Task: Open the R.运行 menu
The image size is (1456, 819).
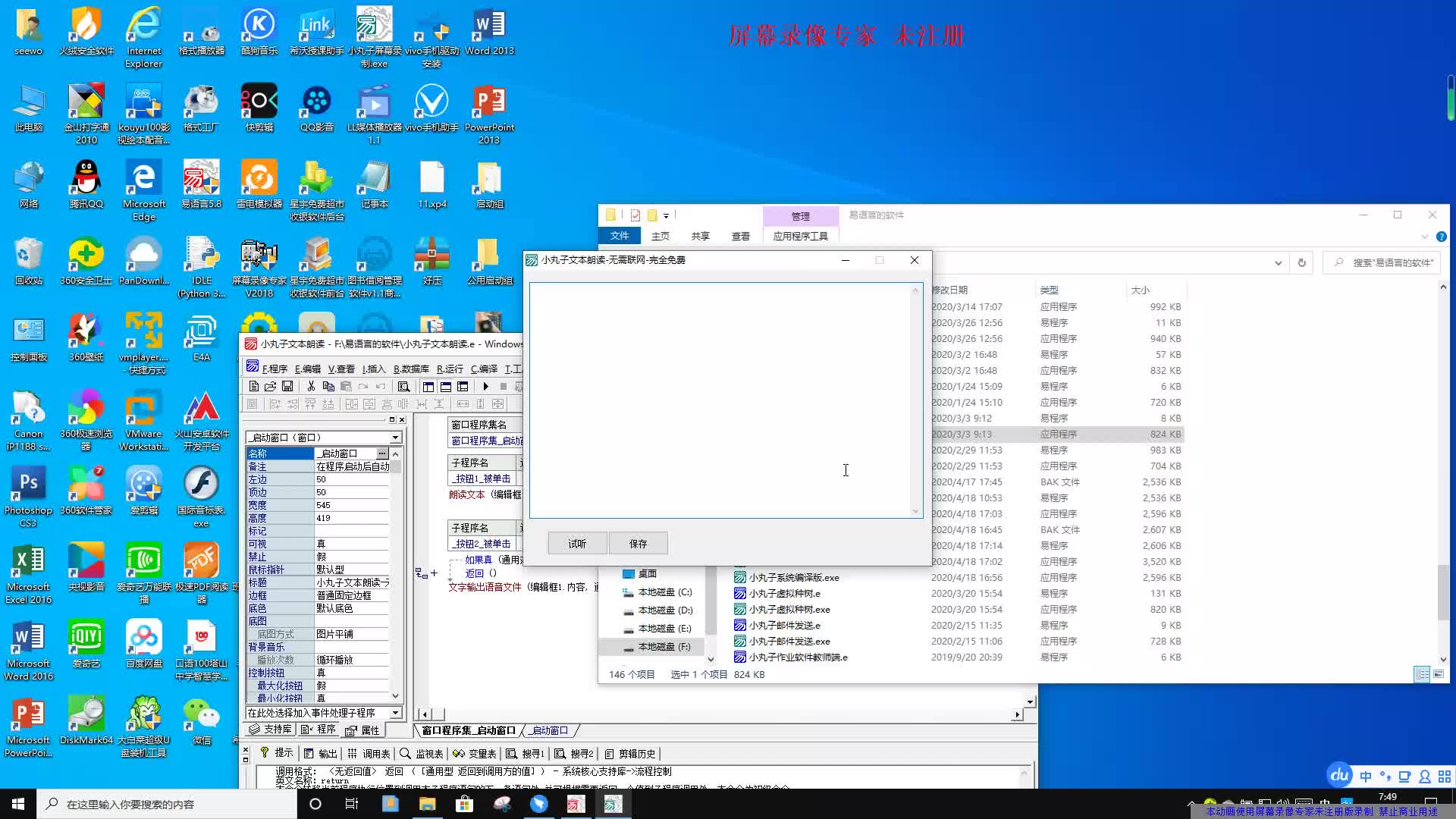Action: [450, 369]
